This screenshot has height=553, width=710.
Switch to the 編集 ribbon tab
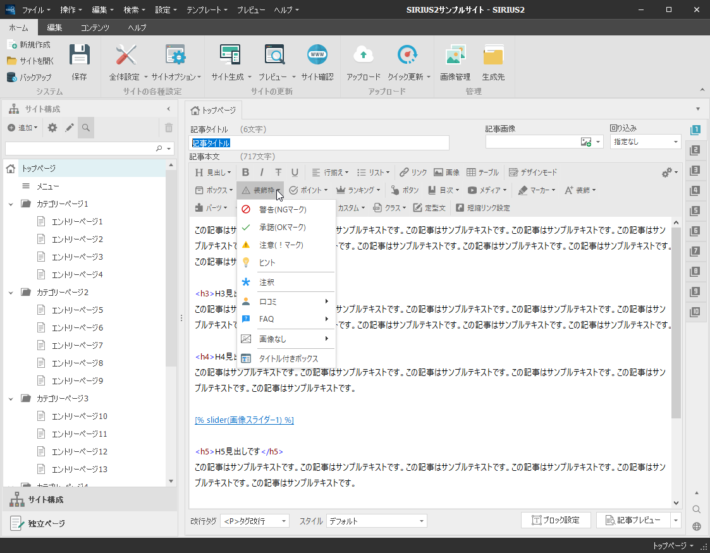[x=54, y=28]
